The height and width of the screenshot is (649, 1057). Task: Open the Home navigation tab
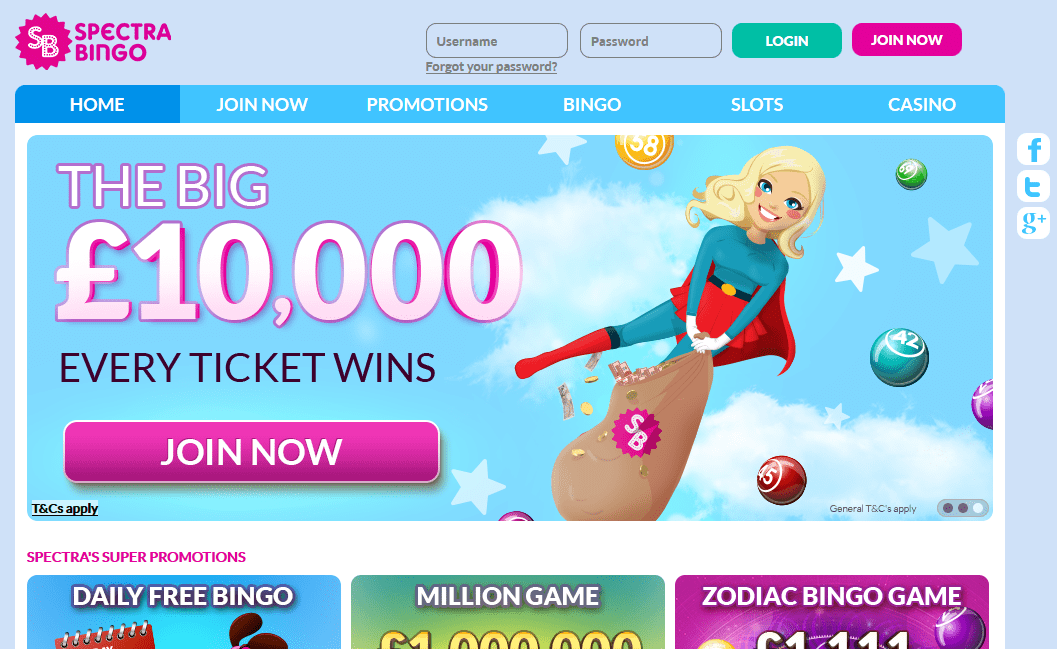tap(97, 104)
